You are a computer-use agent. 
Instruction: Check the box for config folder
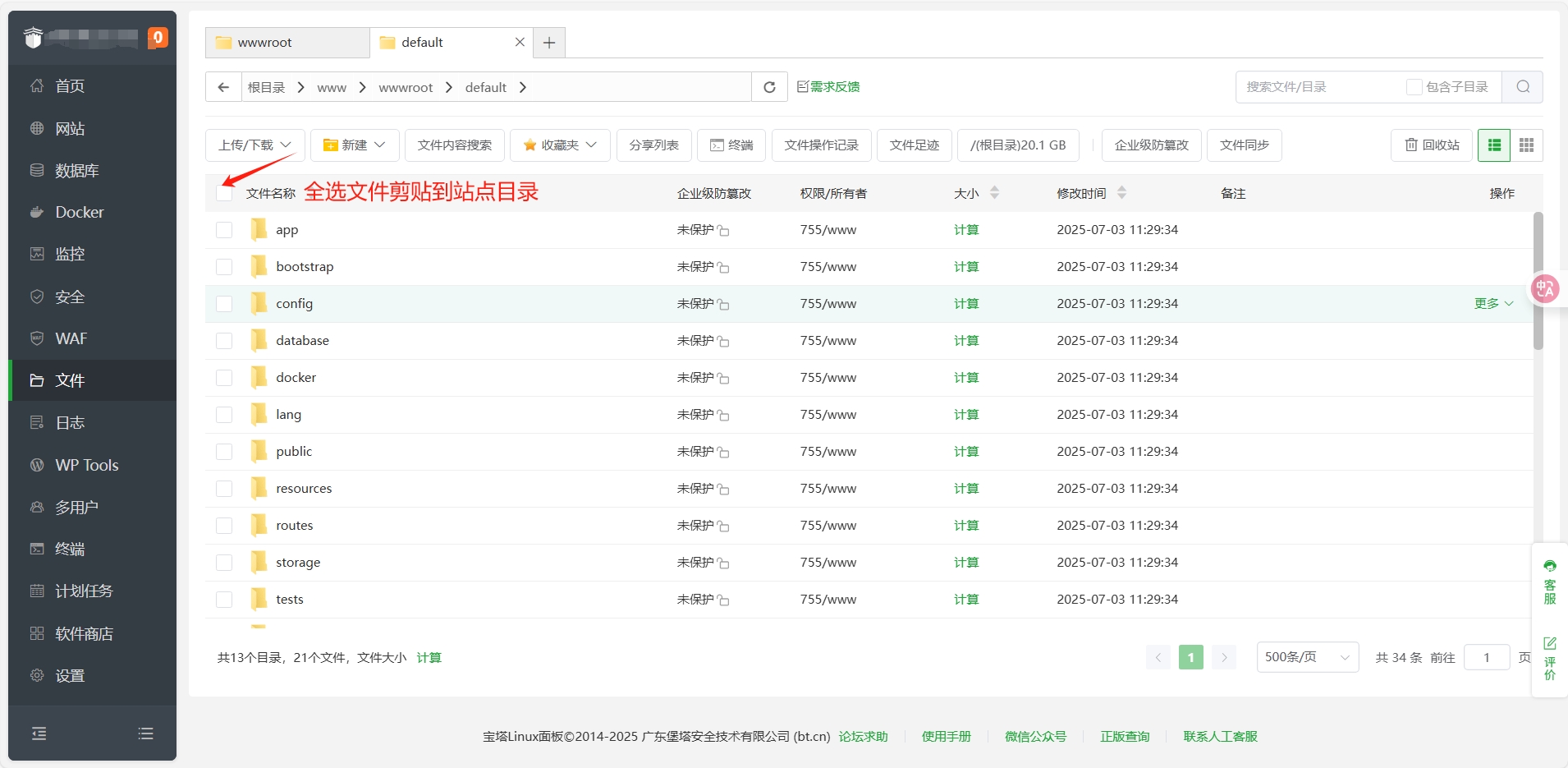click(224, 304)
